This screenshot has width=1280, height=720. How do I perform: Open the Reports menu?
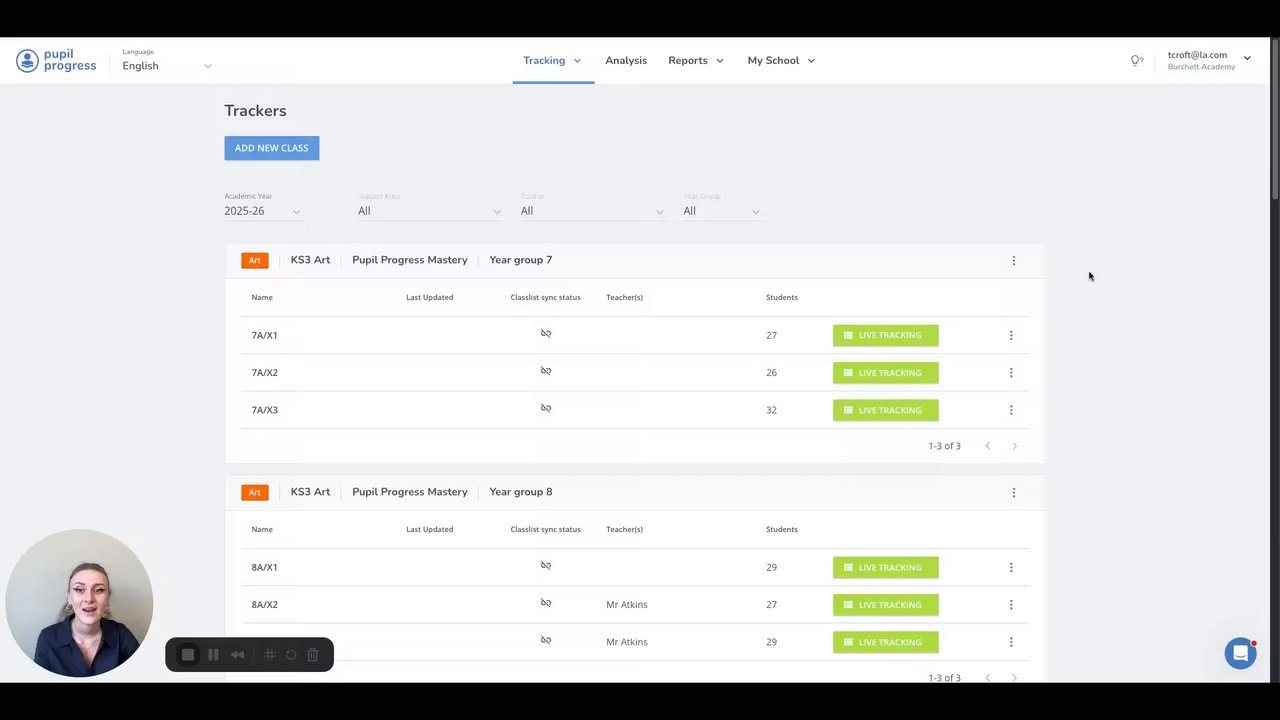click(x=696, y=60)
